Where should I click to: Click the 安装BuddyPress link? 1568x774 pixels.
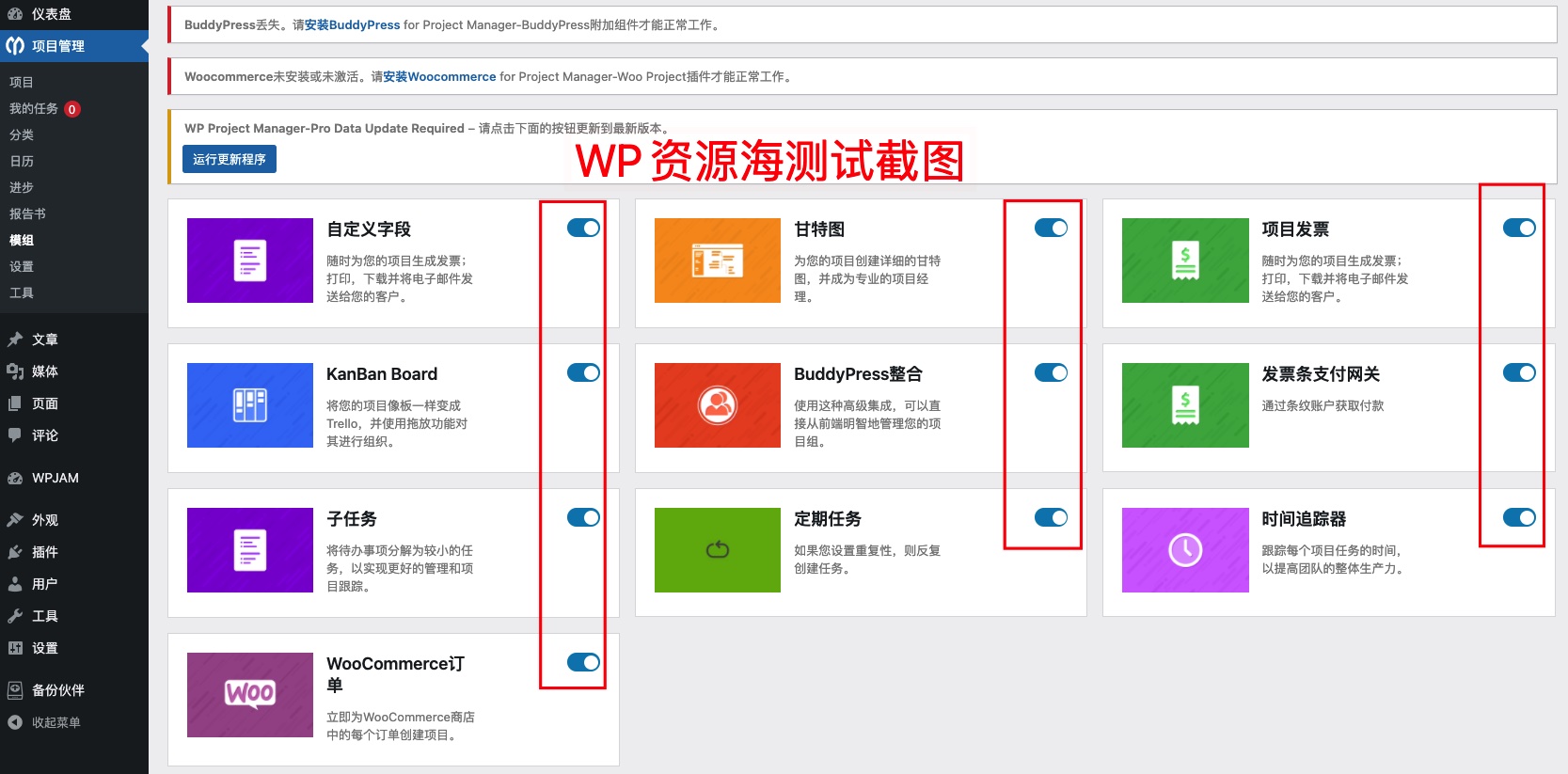coord(352,25)
